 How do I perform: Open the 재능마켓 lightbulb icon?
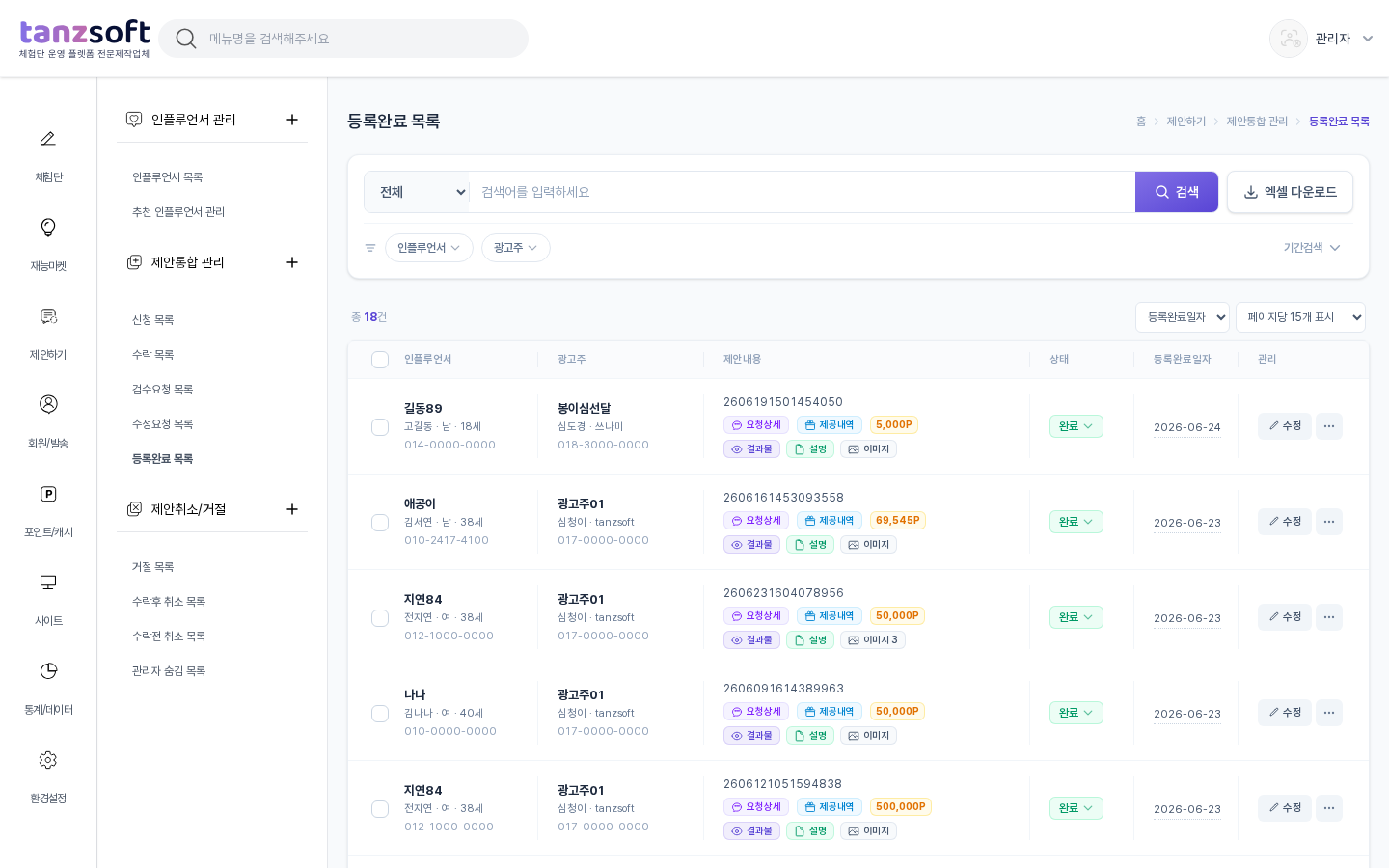coord(47,228)
